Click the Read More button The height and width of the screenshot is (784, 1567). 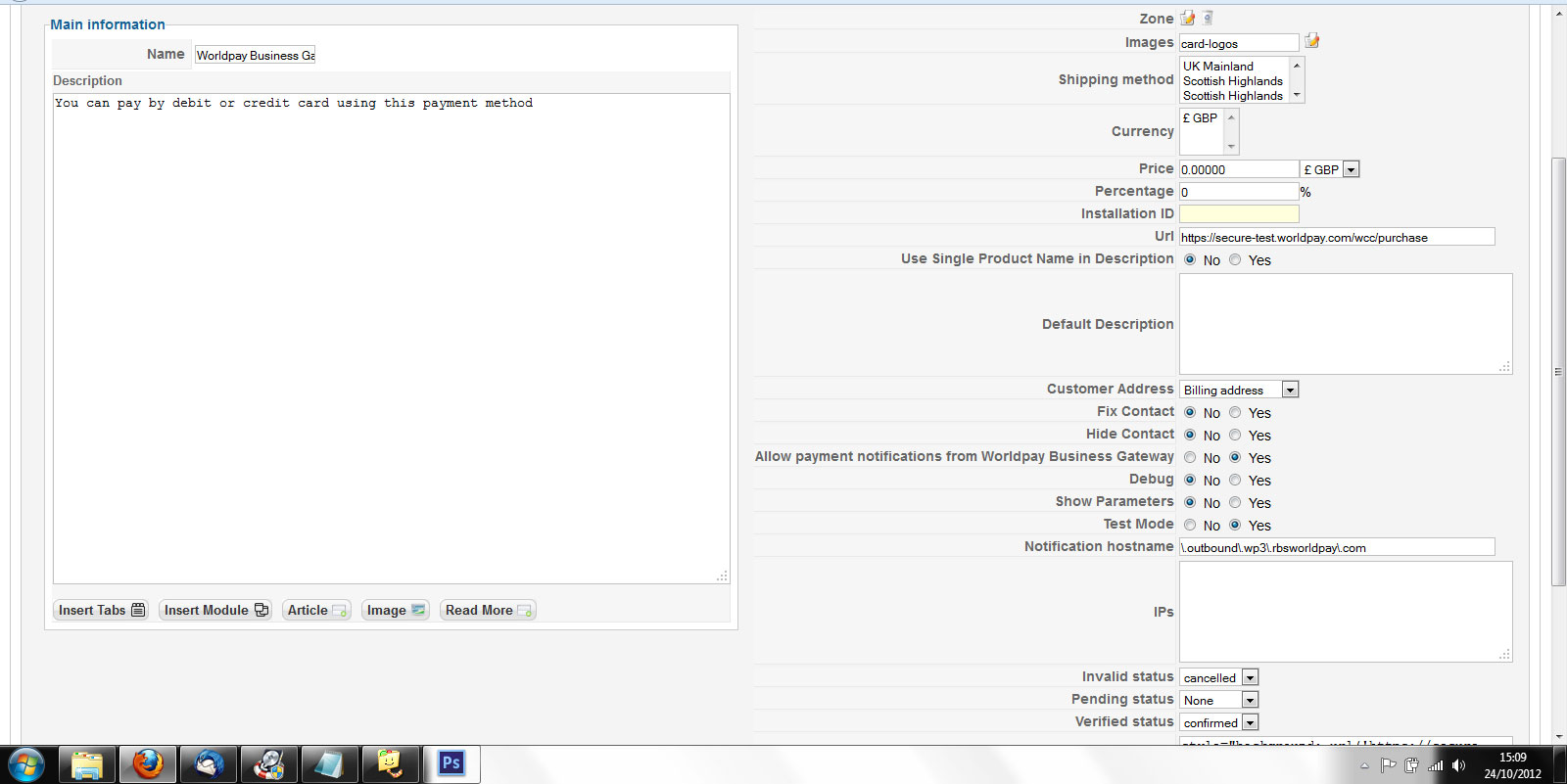point(488,610)
